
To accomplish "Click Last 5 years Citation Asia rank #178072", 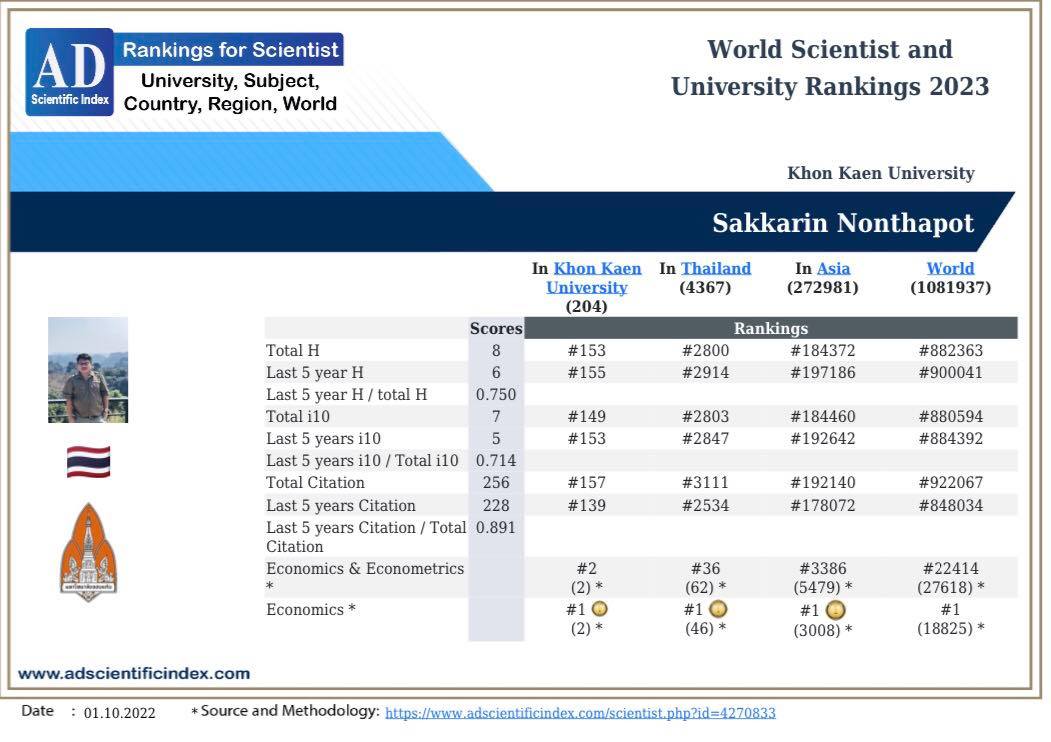I will point(823,505).
